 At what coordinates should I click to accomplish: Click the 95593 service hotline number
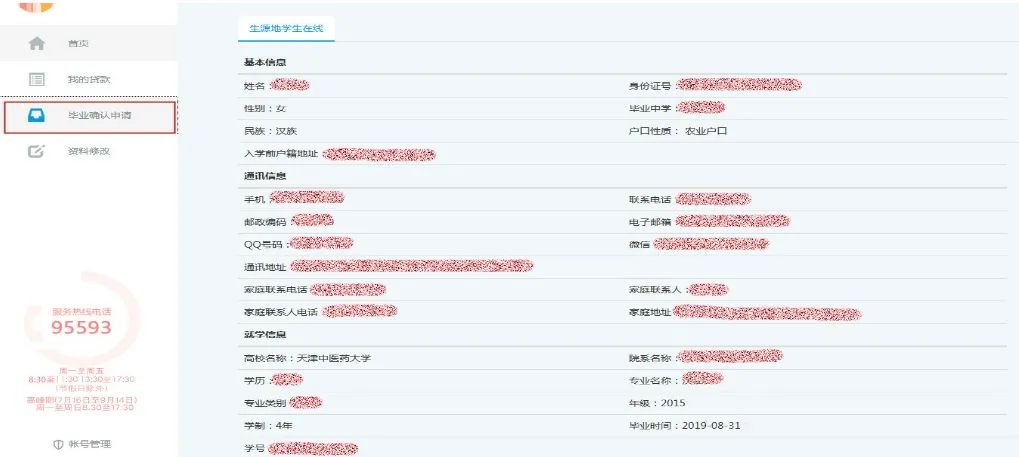81,327
